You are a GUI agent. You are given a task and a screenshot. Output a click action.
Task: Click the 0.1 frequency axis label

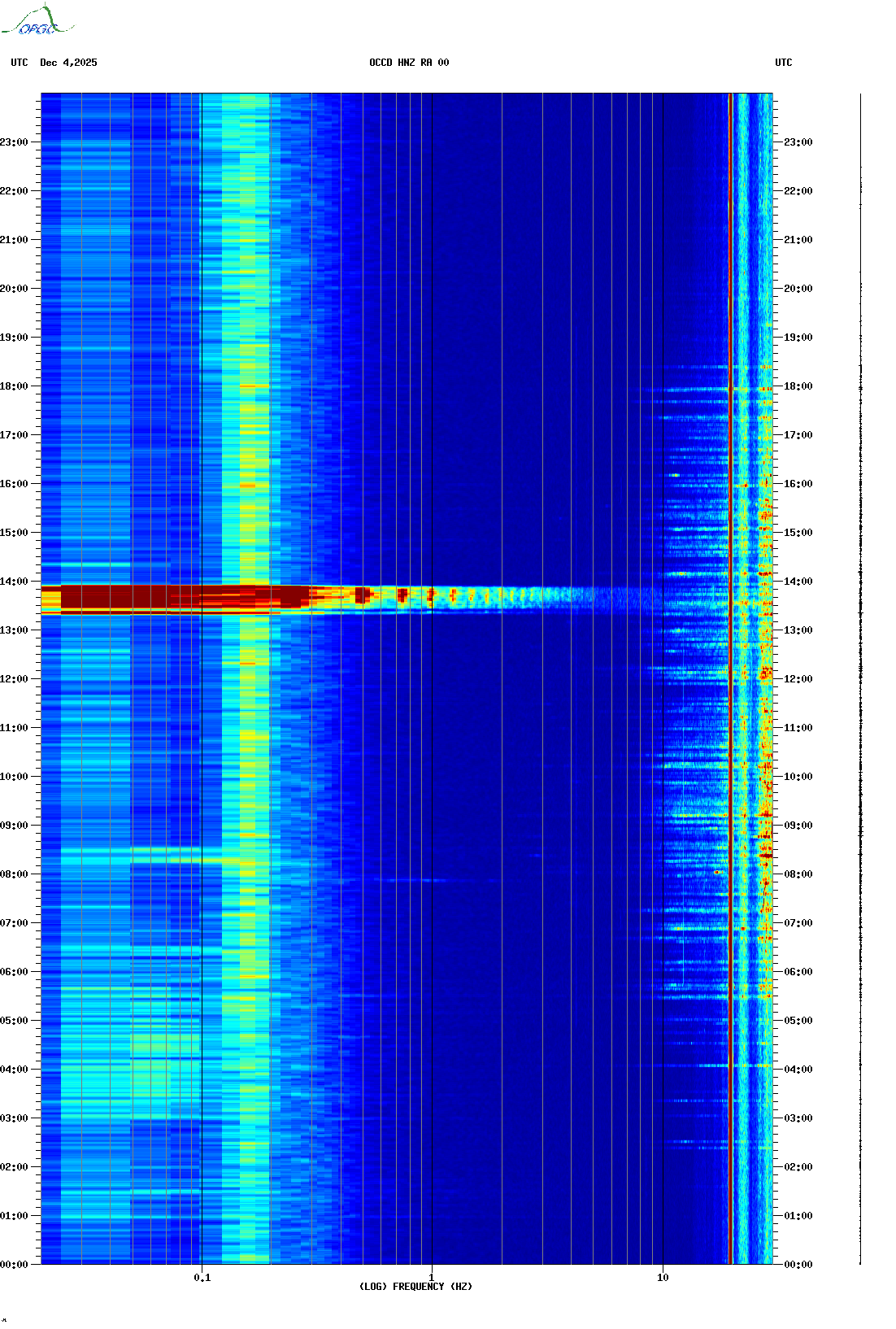[202, 1278]
